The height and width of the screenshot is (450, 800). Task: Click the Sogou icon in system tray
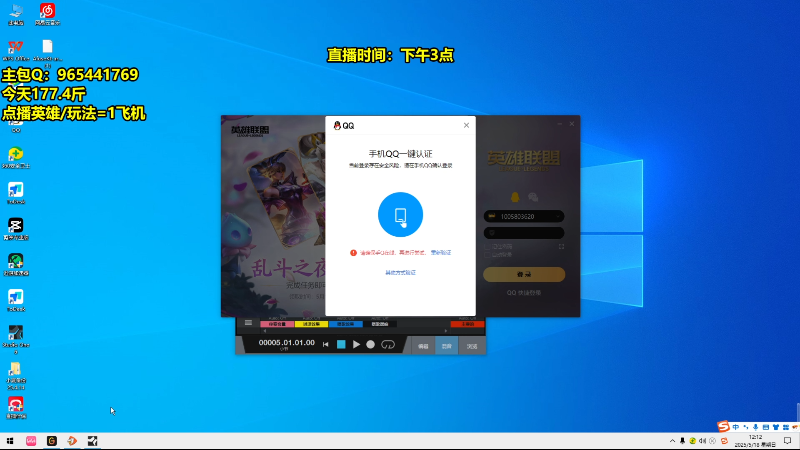tap(724, 441)
